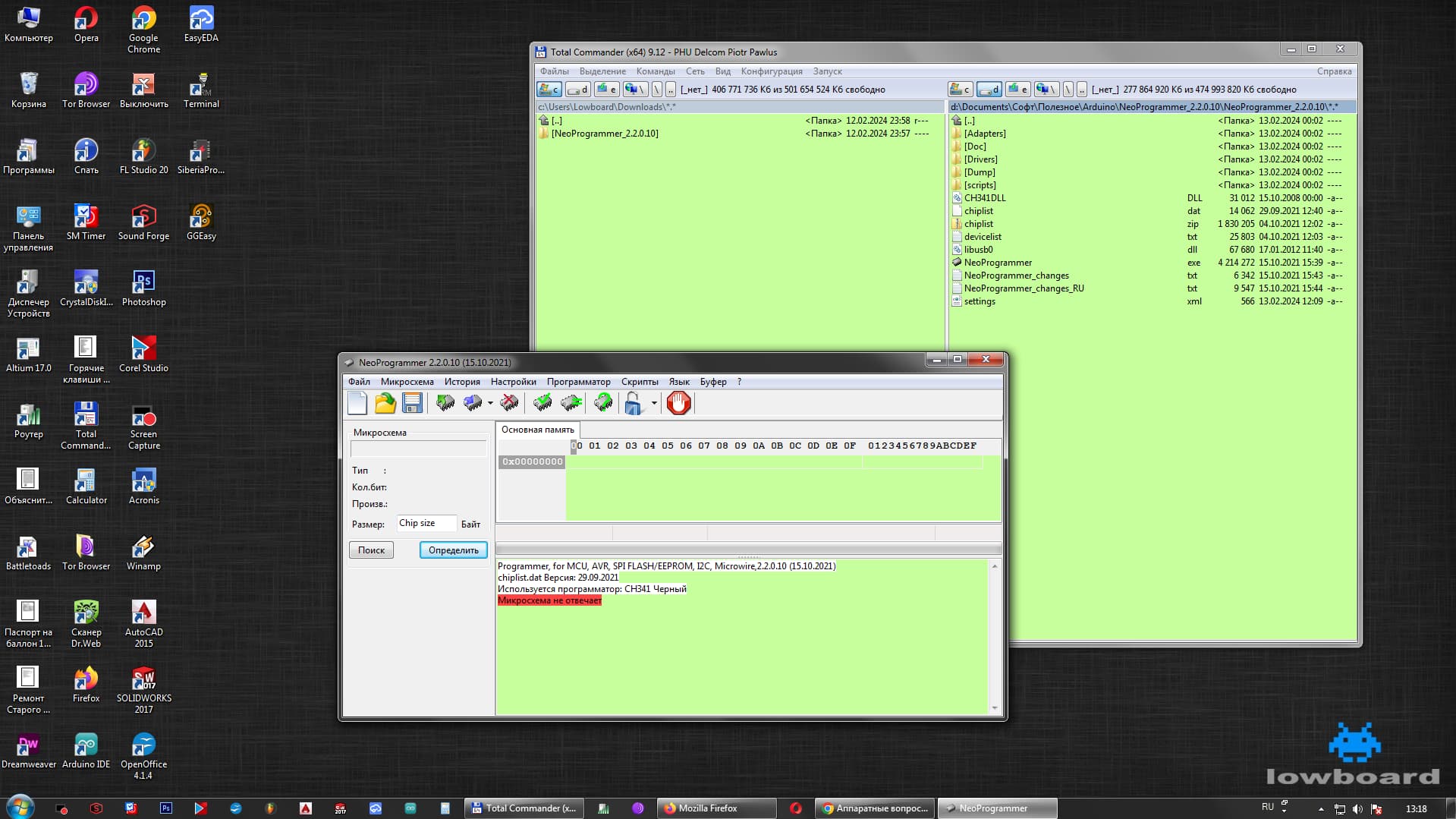
Task: Click the detect chip icon with question mark
Action: pyautogui.click(x=603, y=403)
